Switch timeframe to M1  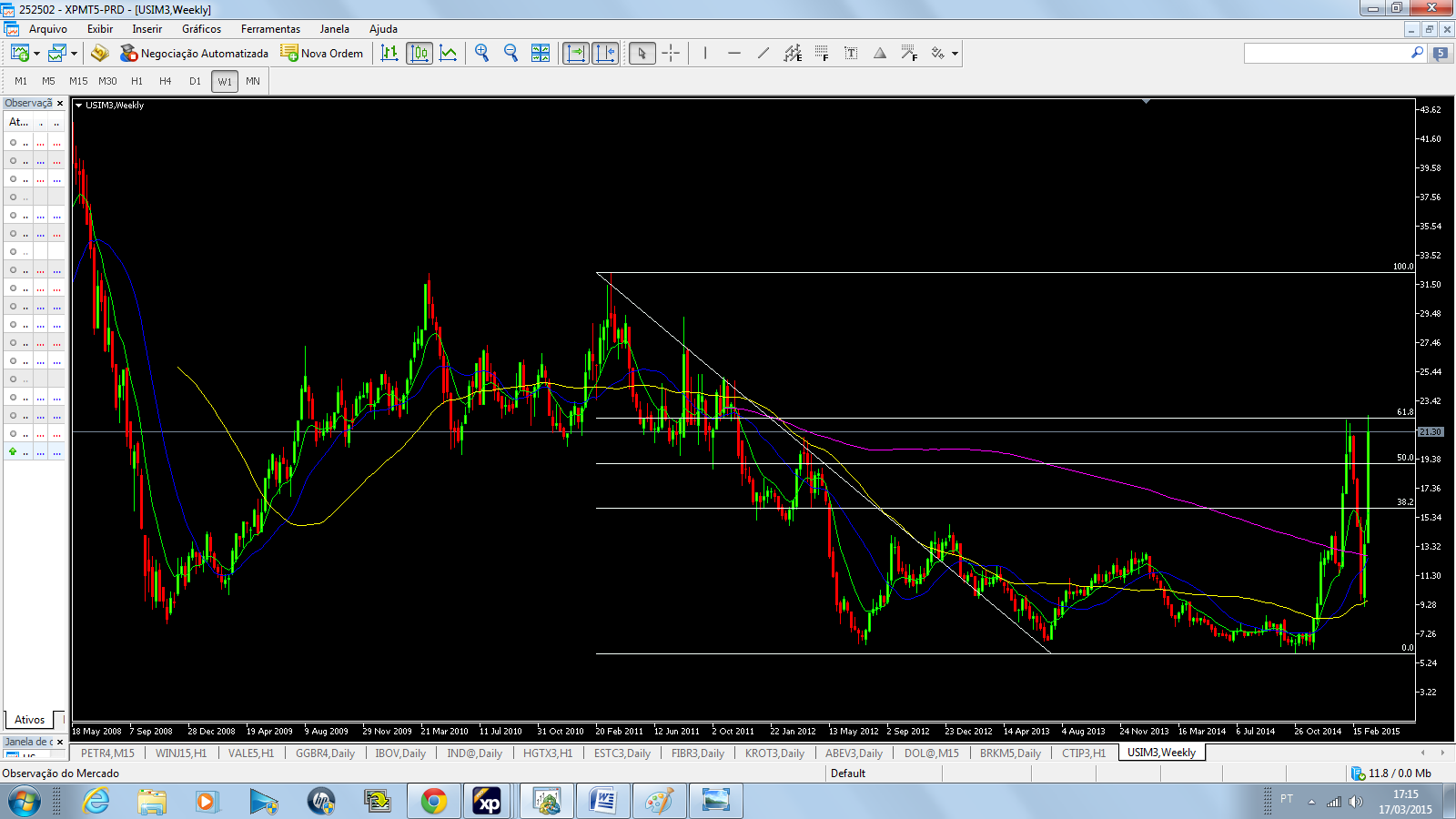pyautogui.click(x=21, y=81)
